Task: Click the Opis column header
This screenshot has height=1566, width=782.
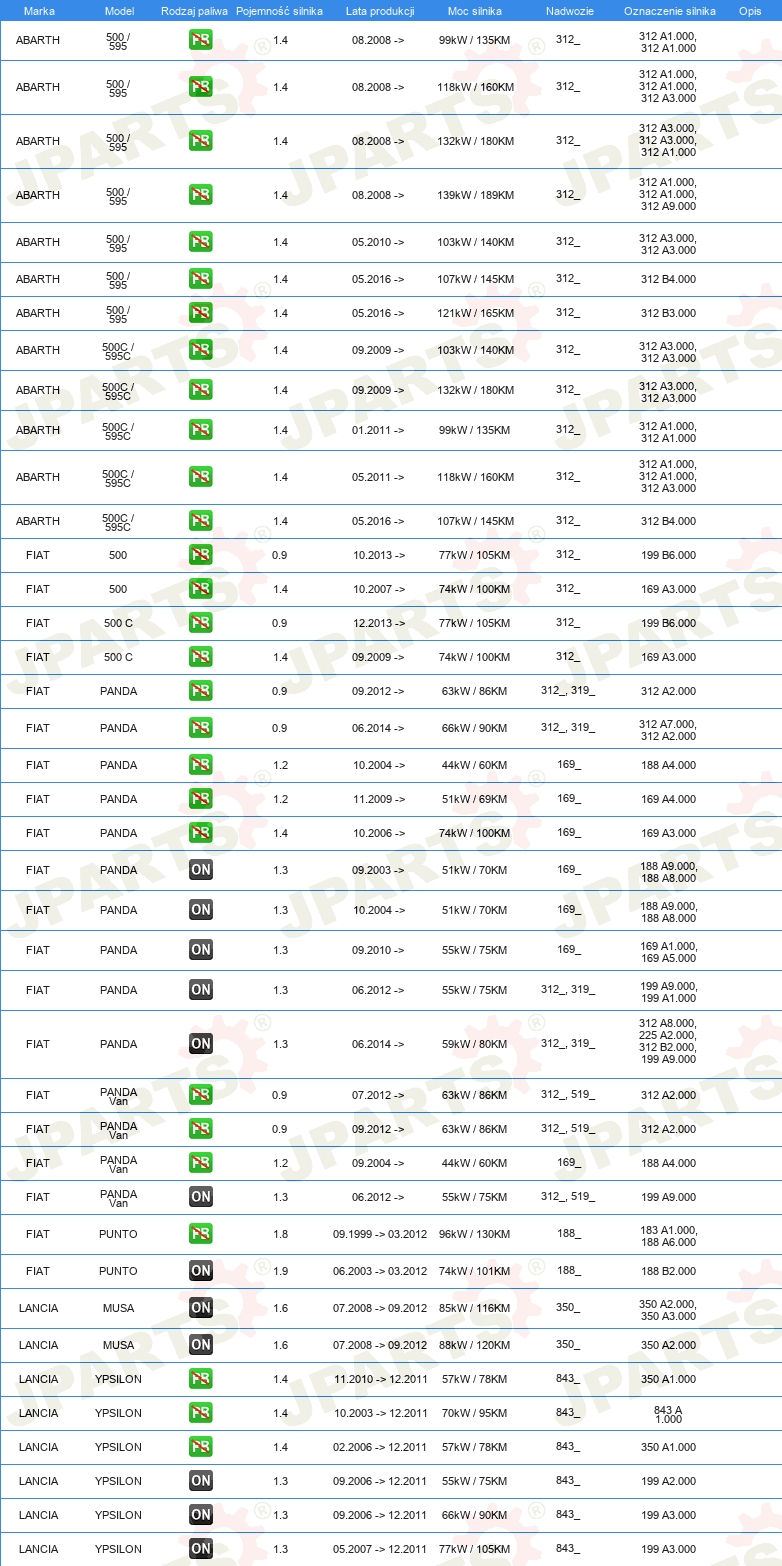Action: coord(750,11)
